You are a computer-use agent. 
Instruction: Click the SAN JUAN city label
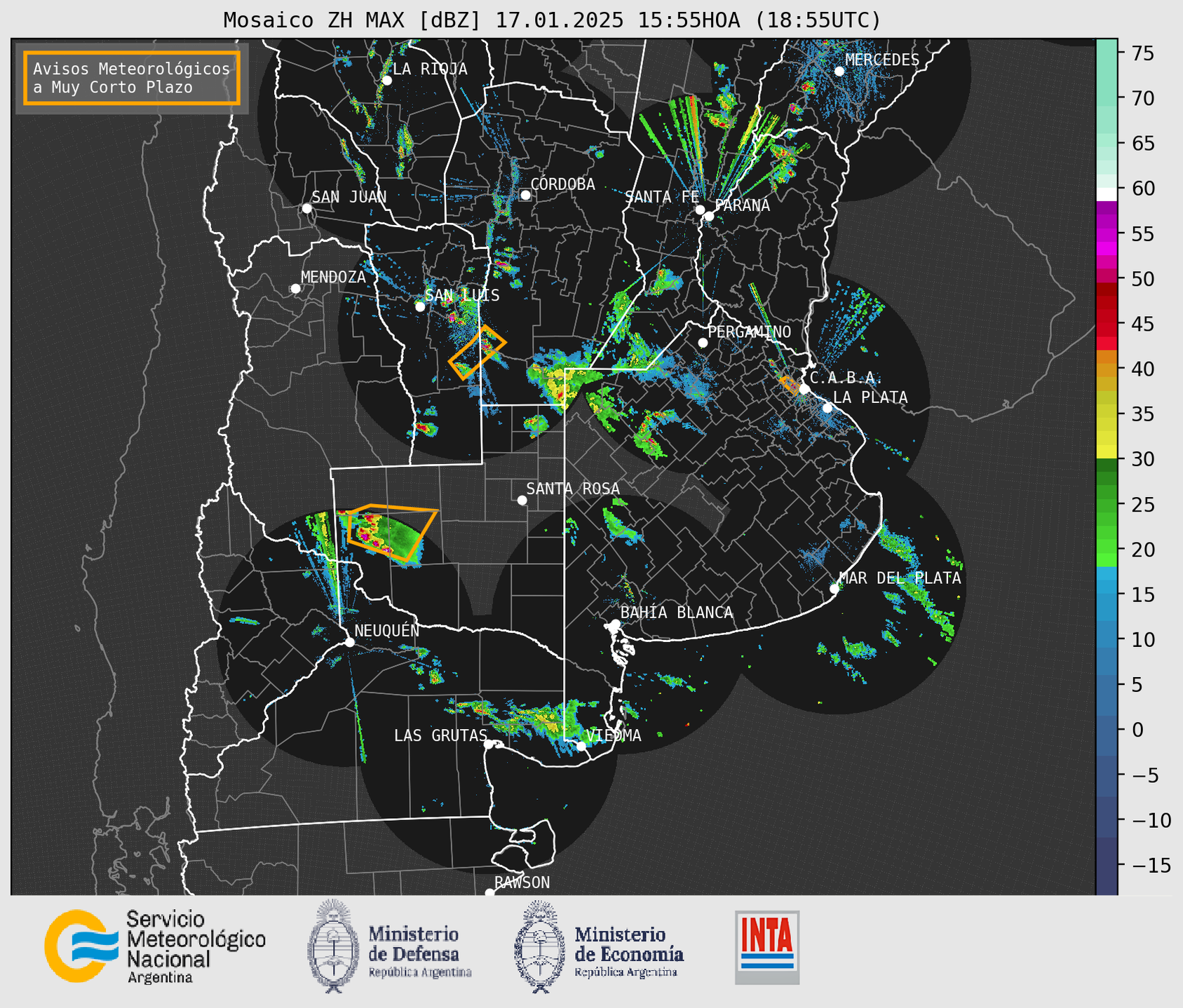pos(349,197)
